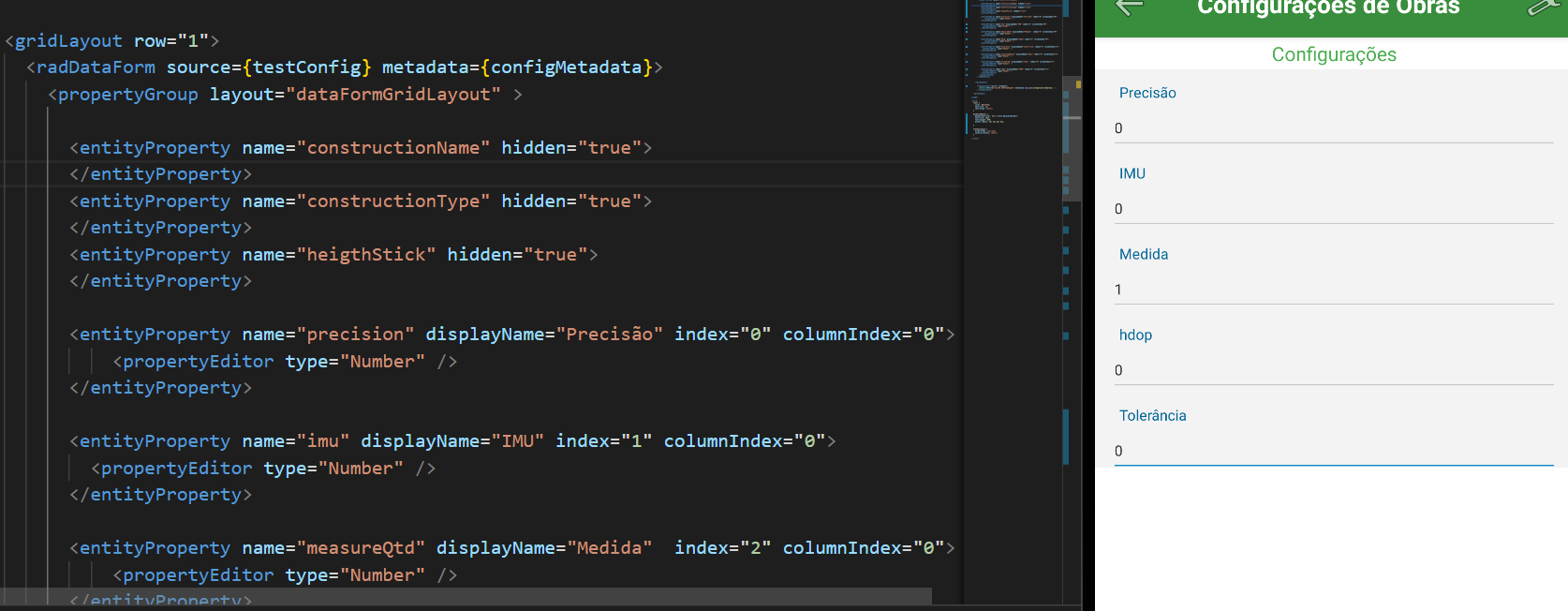The width and height of the screenshot is (1568, 611).
Task: Click the imu entityProperty line
Action: click(x=452, y=440)
